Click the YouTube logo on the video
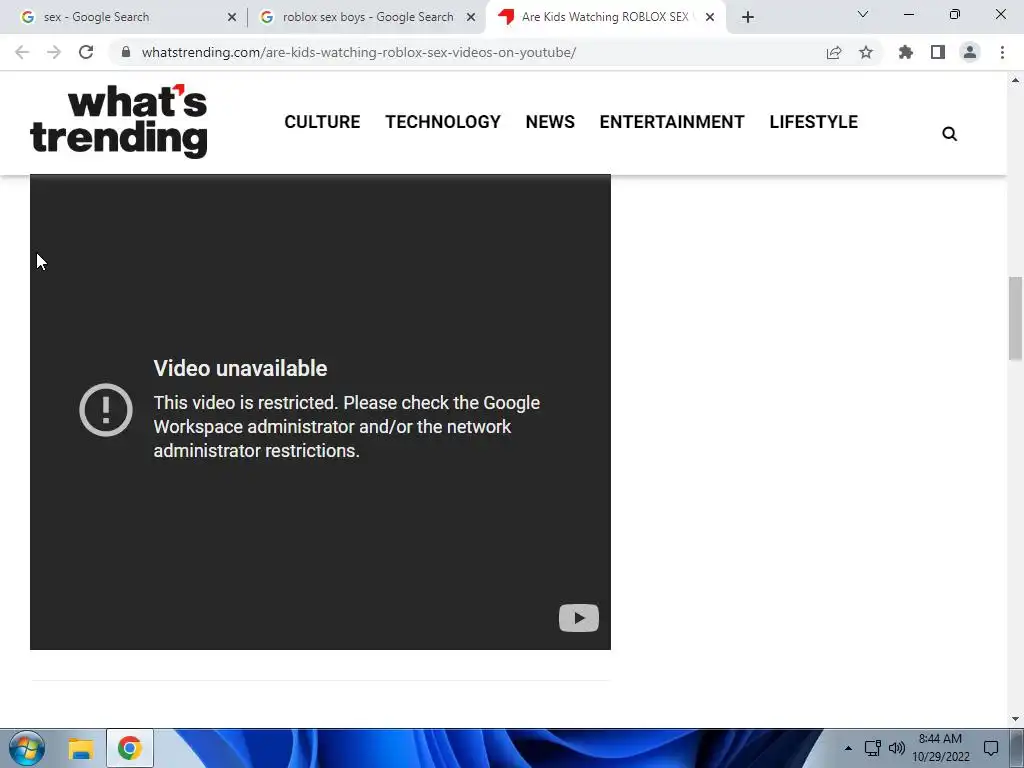The height and width of the screenshot is (768, 1024). [x=579, y=618]
